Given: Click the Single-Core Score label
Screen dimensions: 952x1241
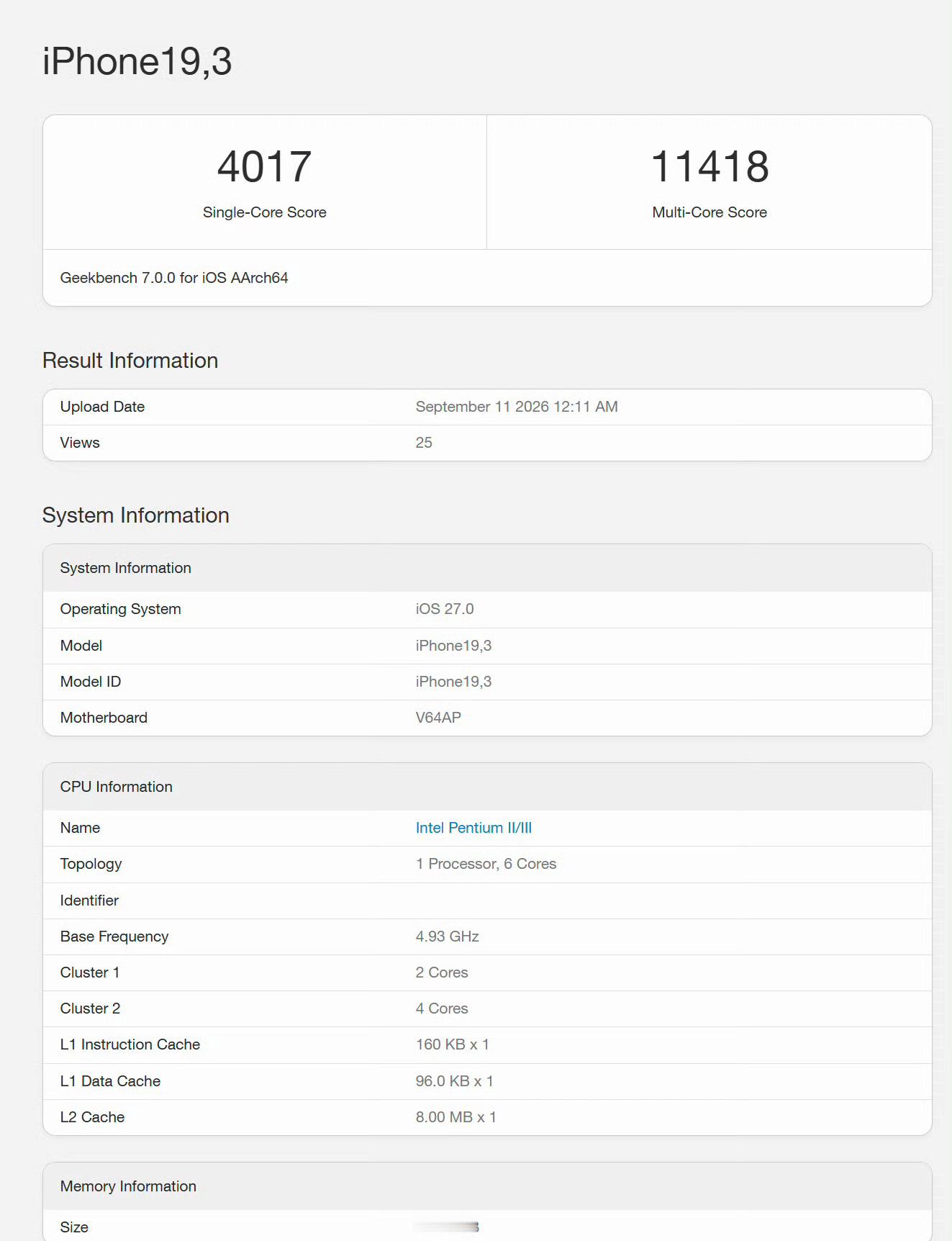Looking at the screenshot, I should pyautogui.click(x=264, y=212).
